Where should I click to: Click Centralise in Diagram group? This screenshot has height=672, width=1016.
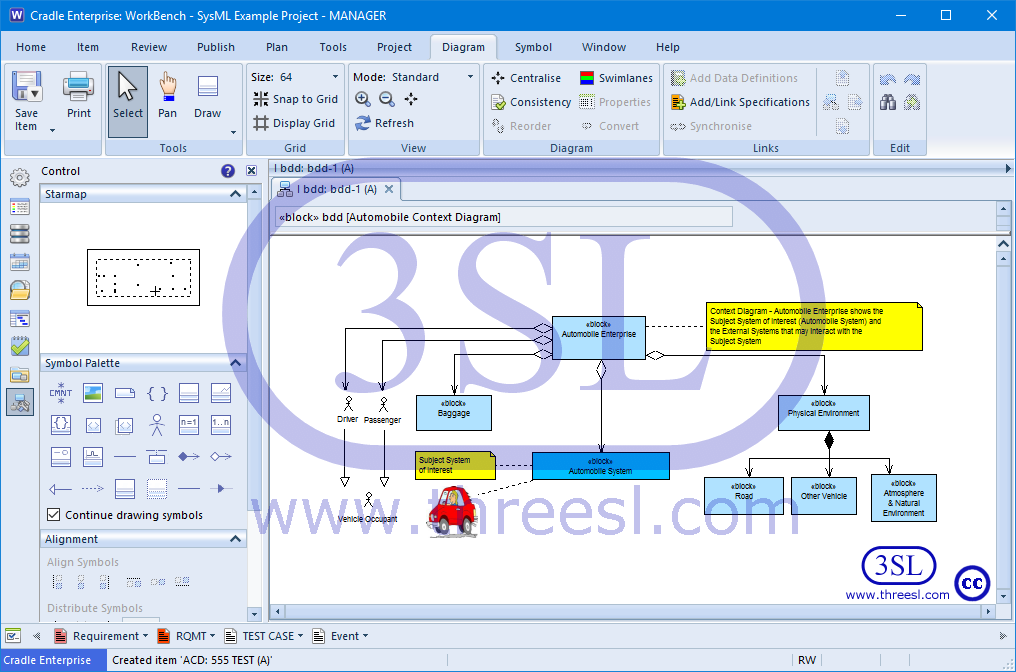(x=526, y=78)
